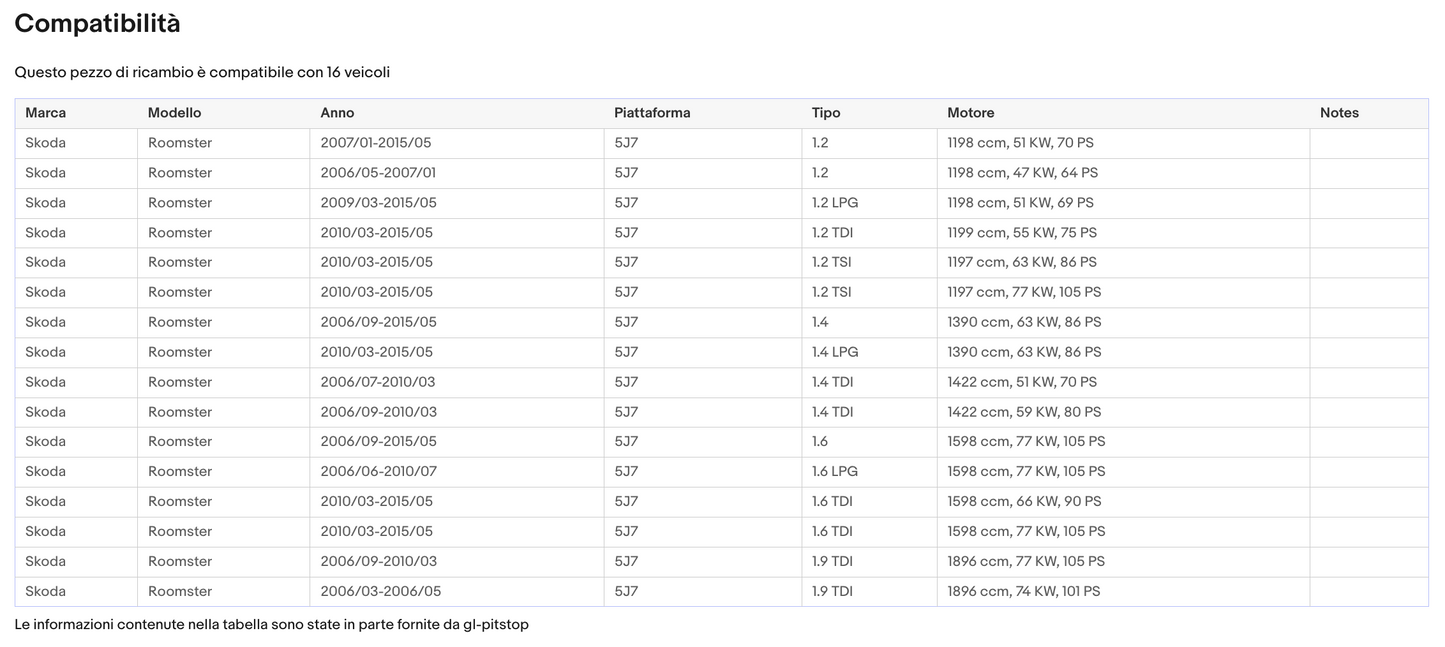Viewport: 1445px width, 647px height.
Task: Click the Notes column header
Action: click(x=1338, y=113)
